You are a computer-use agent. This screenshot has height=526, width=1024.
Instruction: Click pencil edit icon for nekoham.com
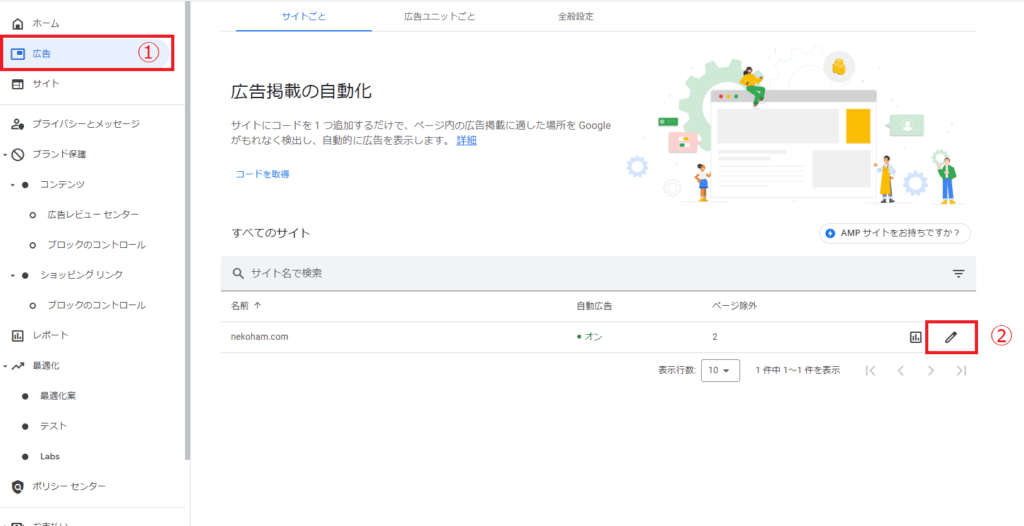(x=952, y=337)
